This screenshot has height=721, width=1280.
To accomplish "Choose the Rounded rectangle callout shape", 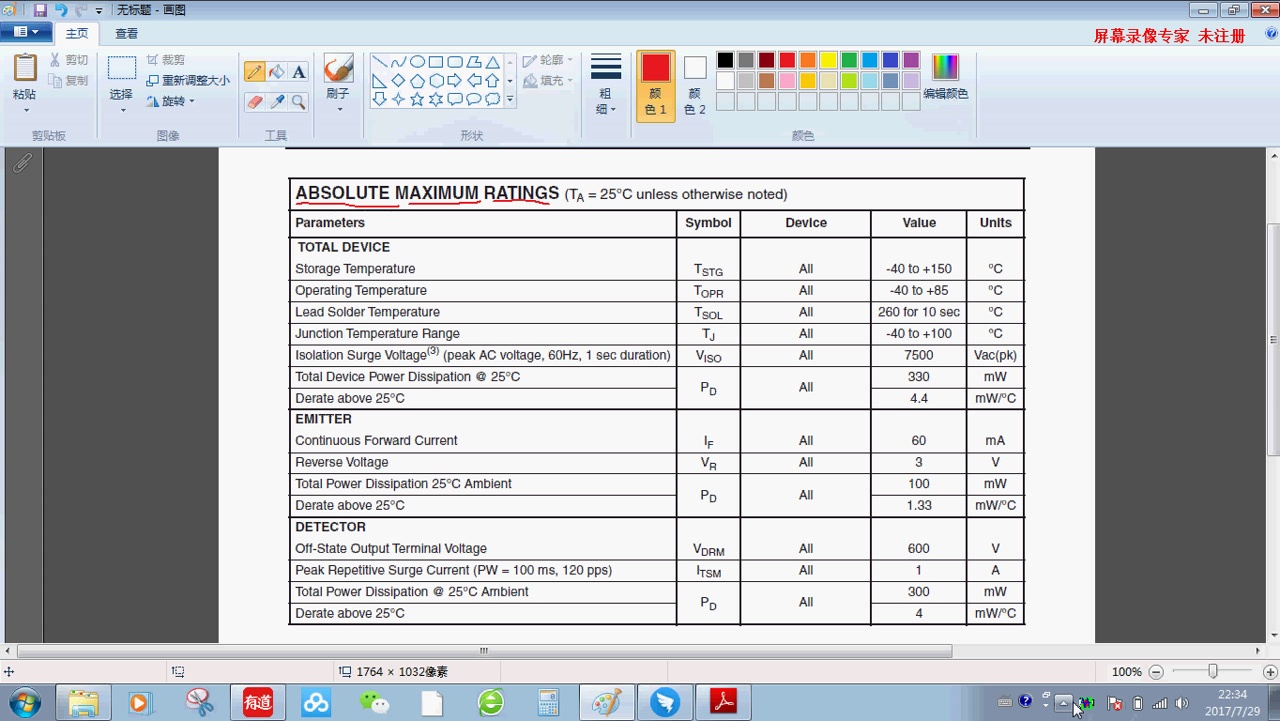I will click(x=454, y=99).
